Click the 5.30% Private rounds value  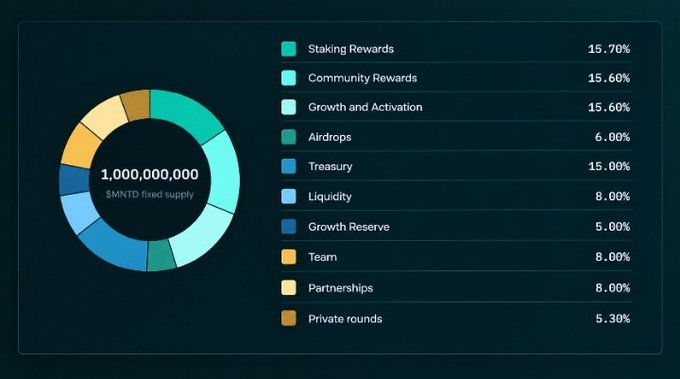[x=612, y=318]
